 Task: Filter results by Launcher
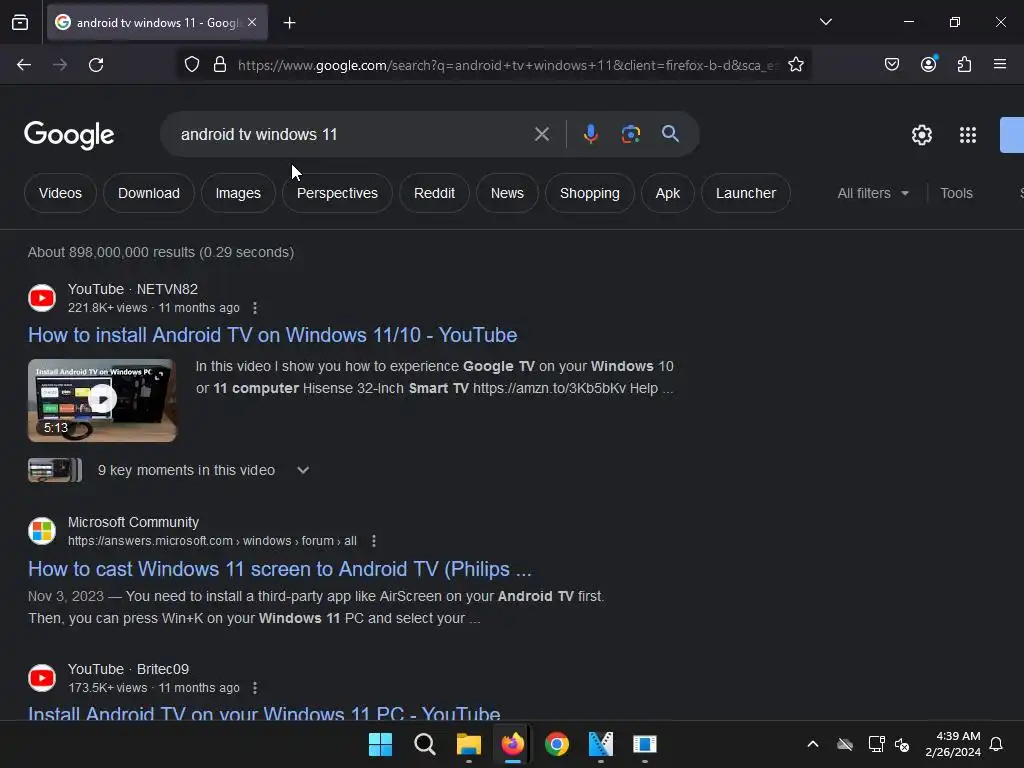click(x=746, y=193)
